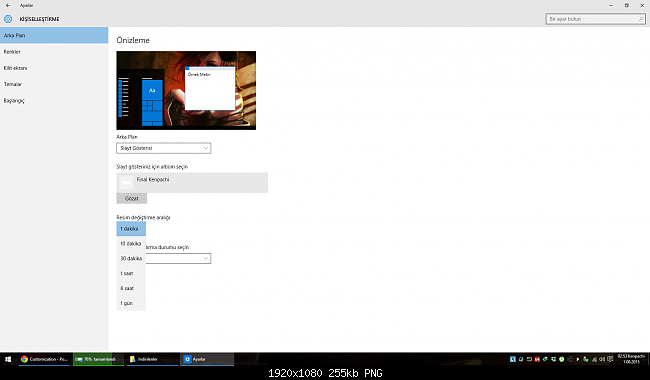The height and width of the screenshot is (380, 650).
Task: Open the Windows Start button
Action: (x=8, y=359)
